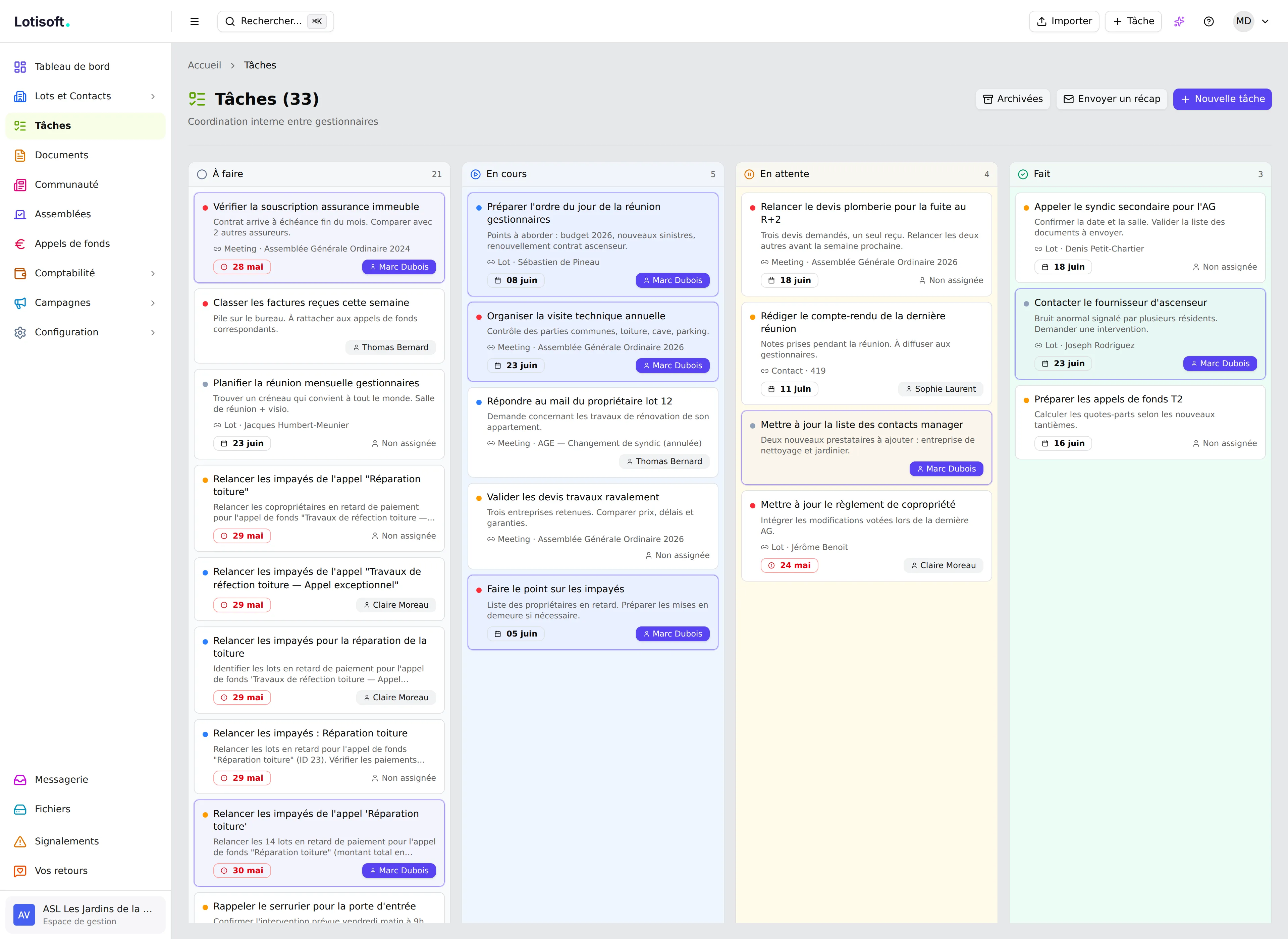Click the Rechercher search field
This screenshot has height=939, width=1288.
click(x=276, y=21)
